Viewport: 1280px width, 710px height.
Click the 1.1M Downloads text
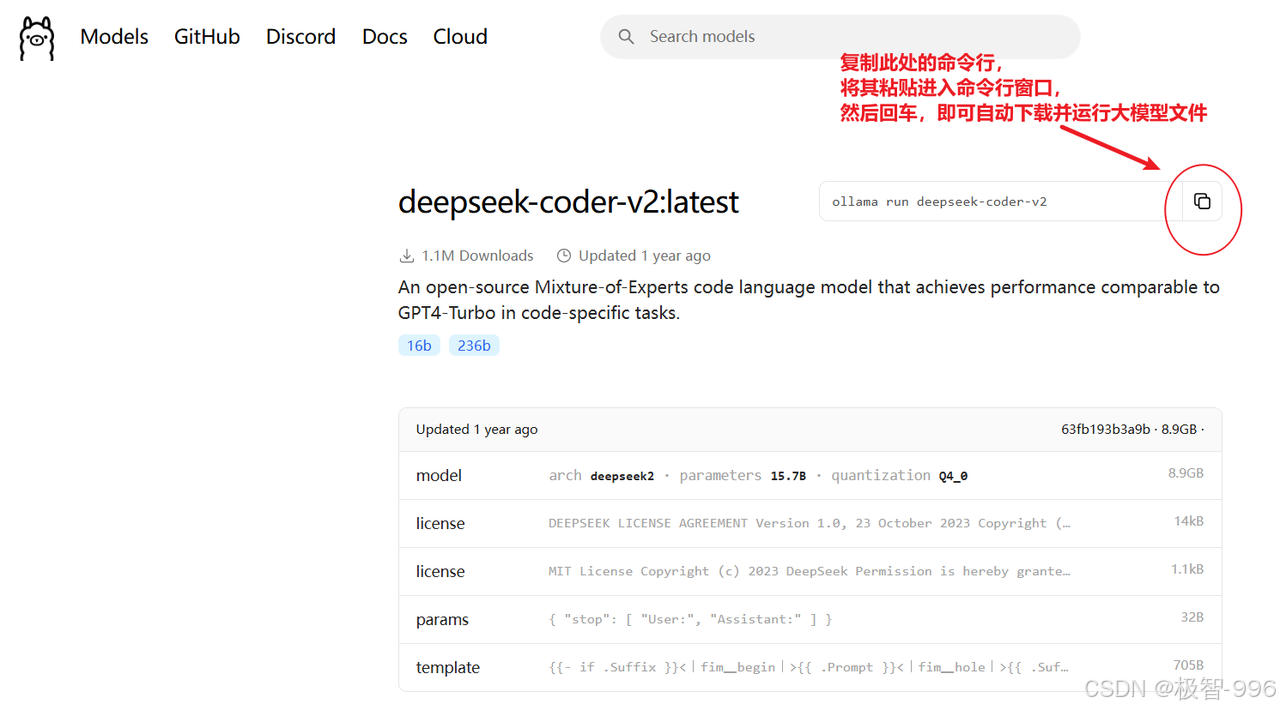[x=477, y=256]
